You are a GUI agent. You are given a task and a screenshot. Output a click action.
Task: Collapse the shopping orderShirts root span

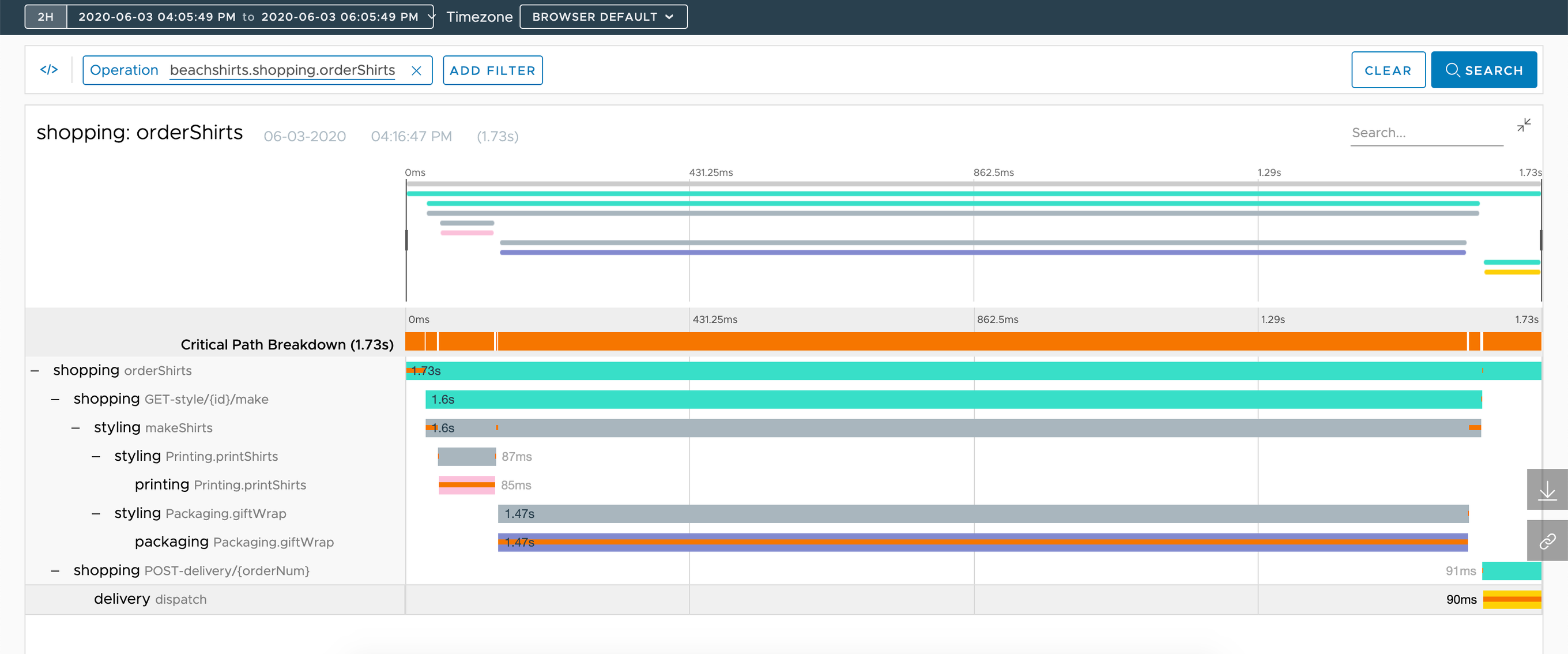coord(35,370)
